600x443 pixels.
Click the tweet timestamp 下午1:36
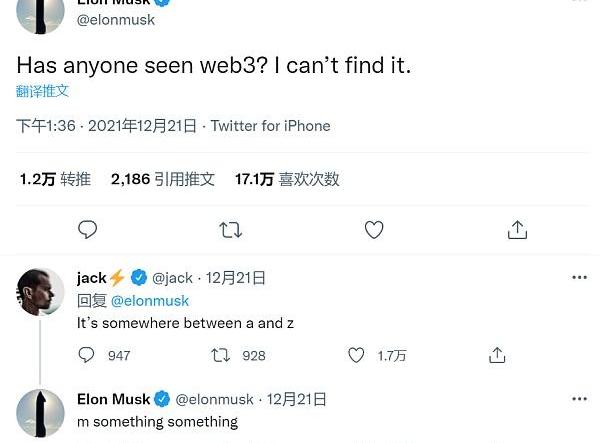pos(47,126)
